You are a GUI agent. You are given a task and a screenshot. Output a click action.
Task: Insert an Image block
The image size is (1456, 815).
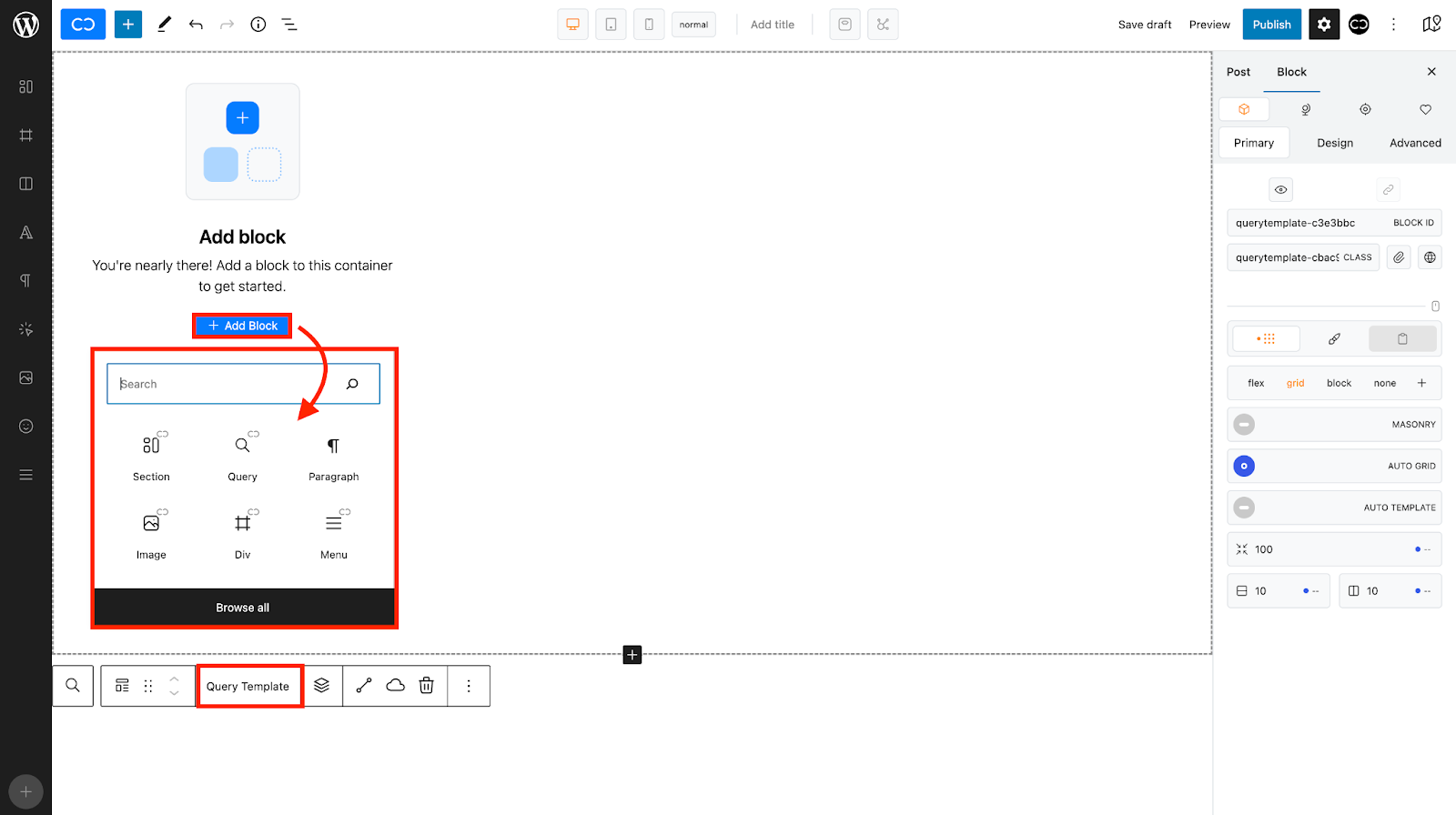[x=151, y=535]
